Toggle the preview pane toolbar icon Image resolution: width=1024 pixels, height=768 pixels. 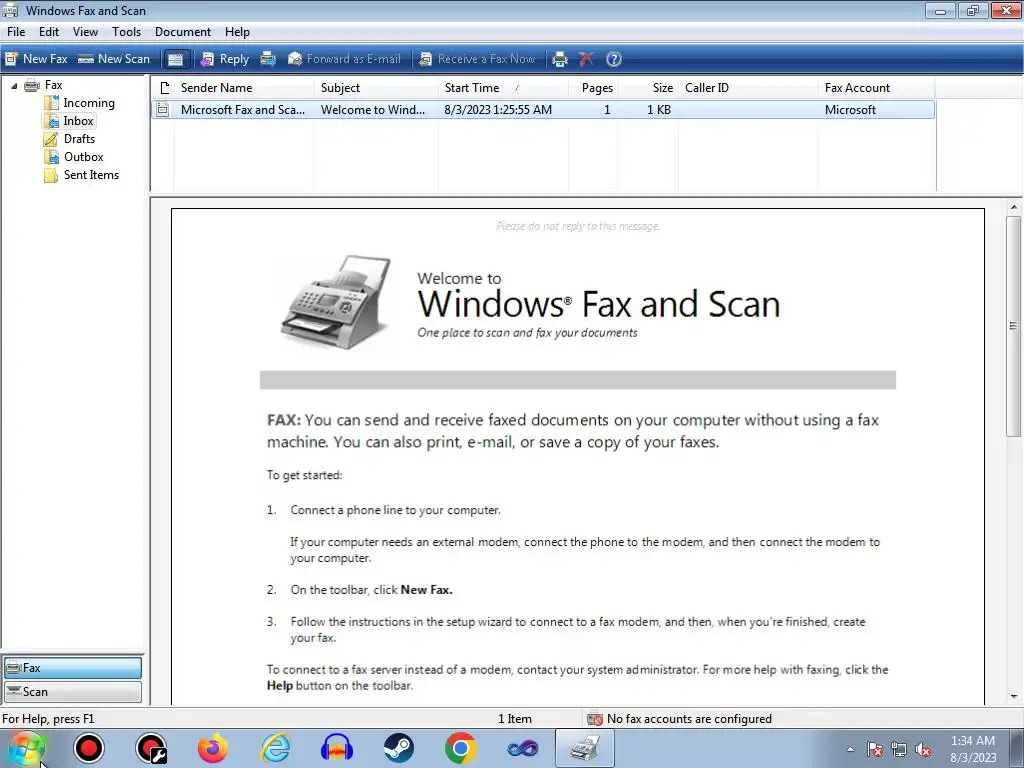[175, 59]
